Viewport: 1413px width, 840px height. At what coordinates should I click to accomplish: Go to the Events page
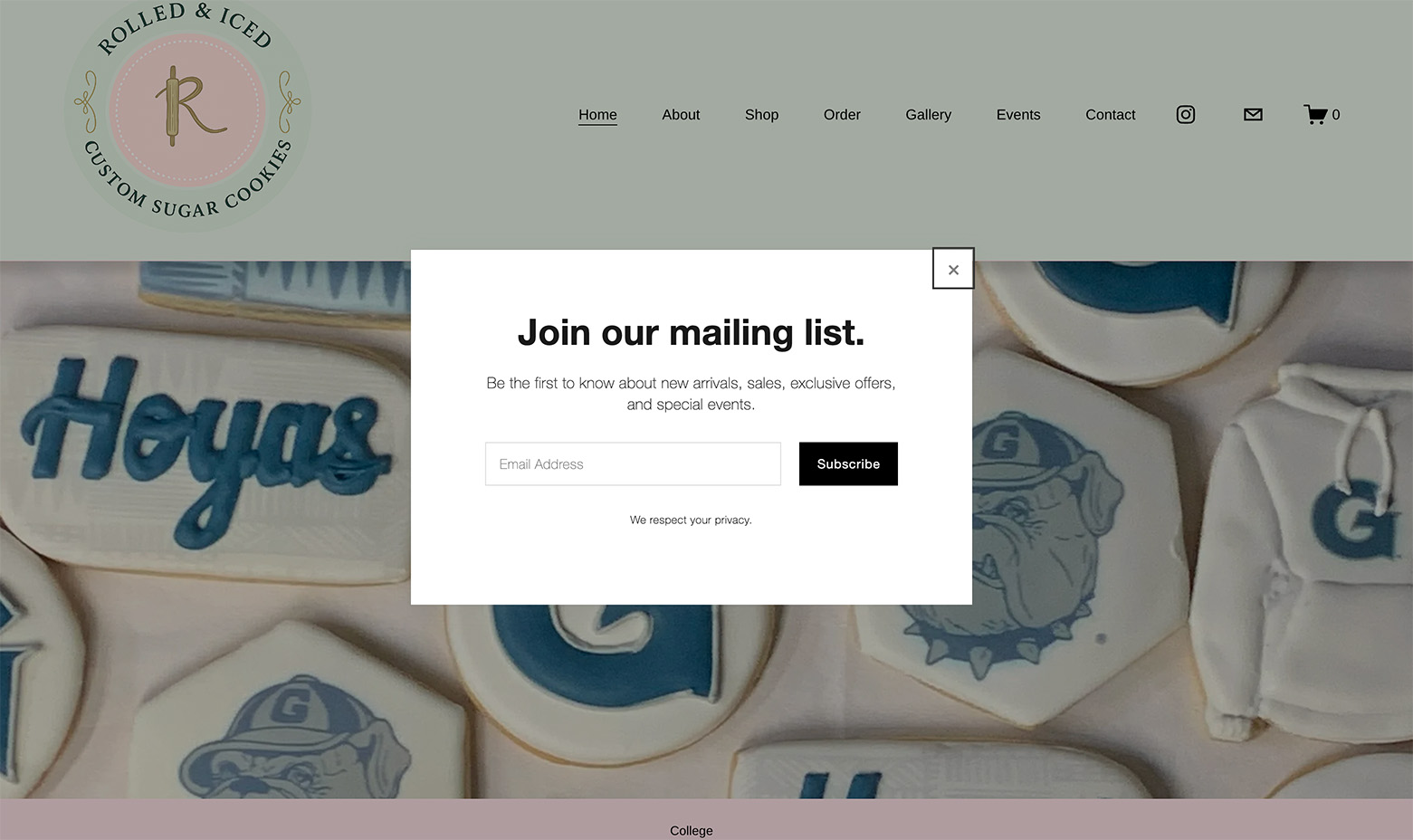point(1018,115)
